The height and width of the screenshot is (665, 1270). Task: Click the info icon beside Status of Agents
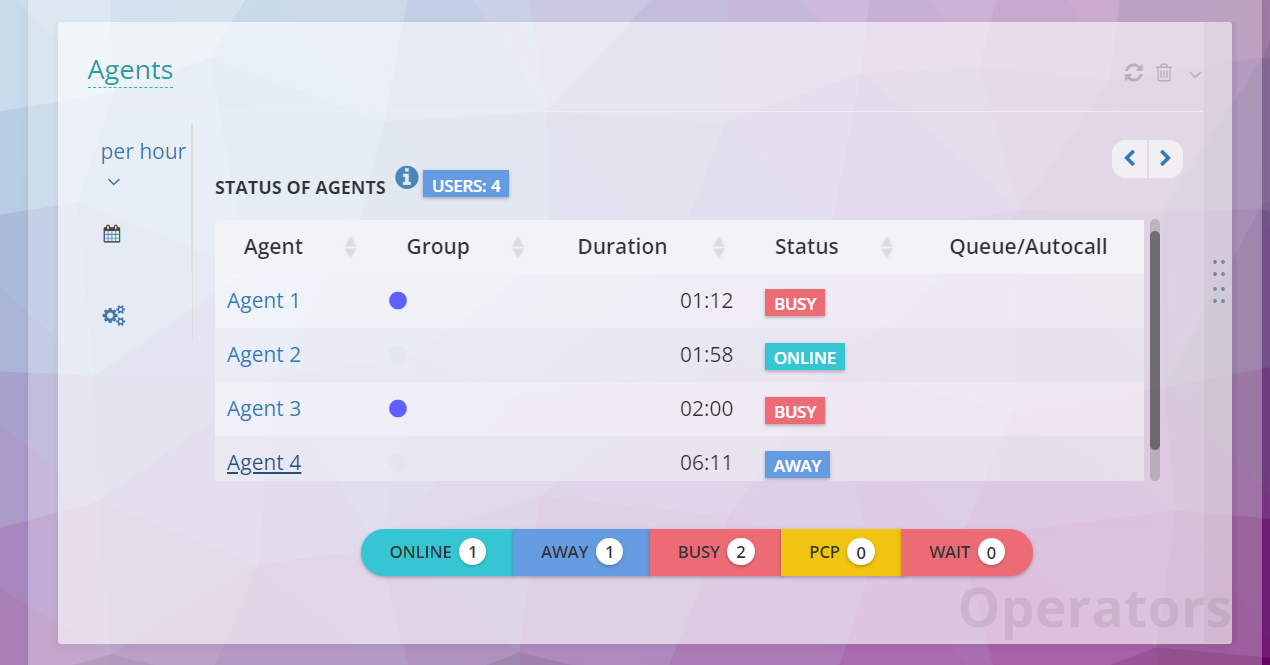pos(406,177)
